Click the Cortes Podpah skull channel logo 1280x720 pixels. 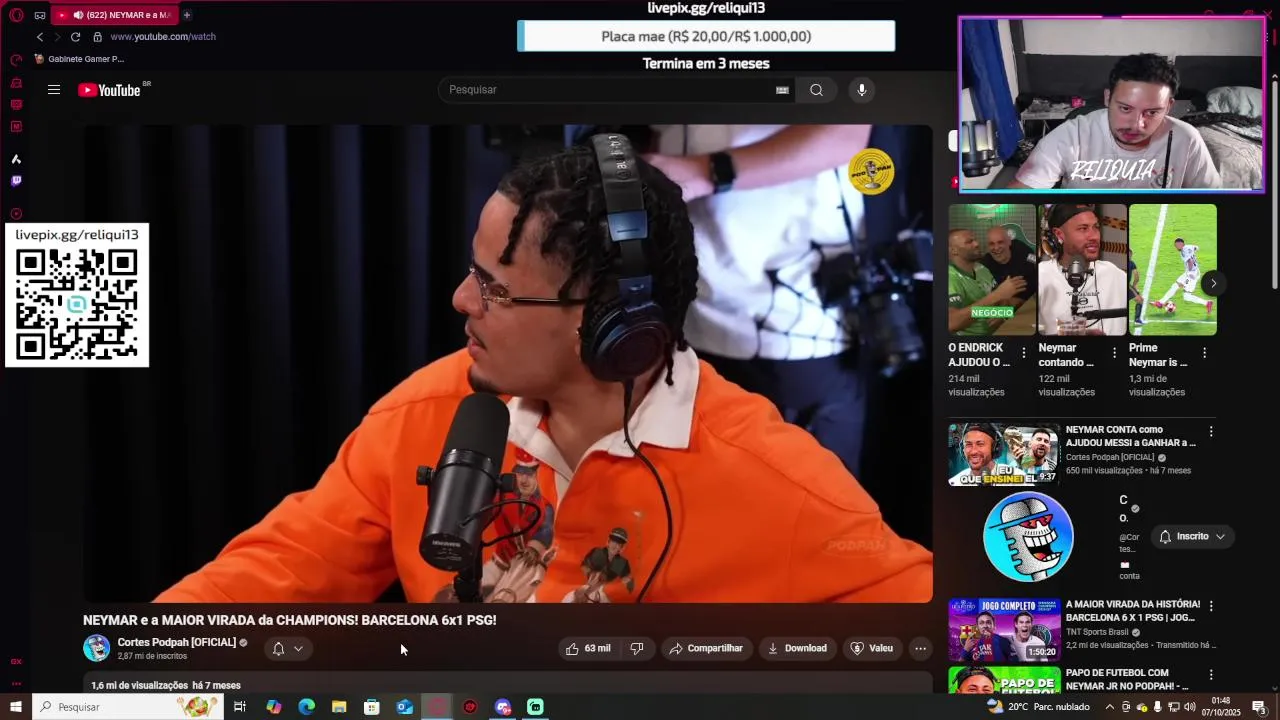tap(1028, 537)
